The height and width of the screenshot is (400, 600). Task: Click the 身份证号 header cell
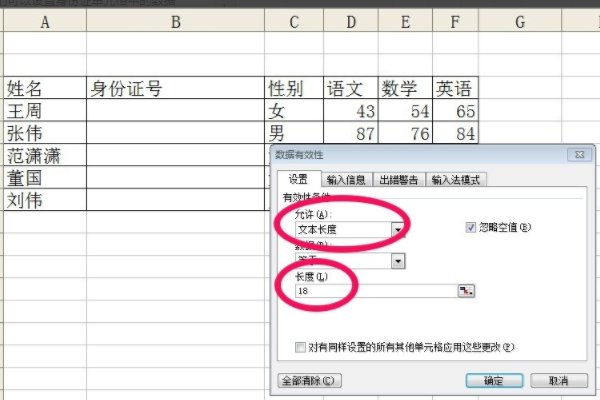176,88
